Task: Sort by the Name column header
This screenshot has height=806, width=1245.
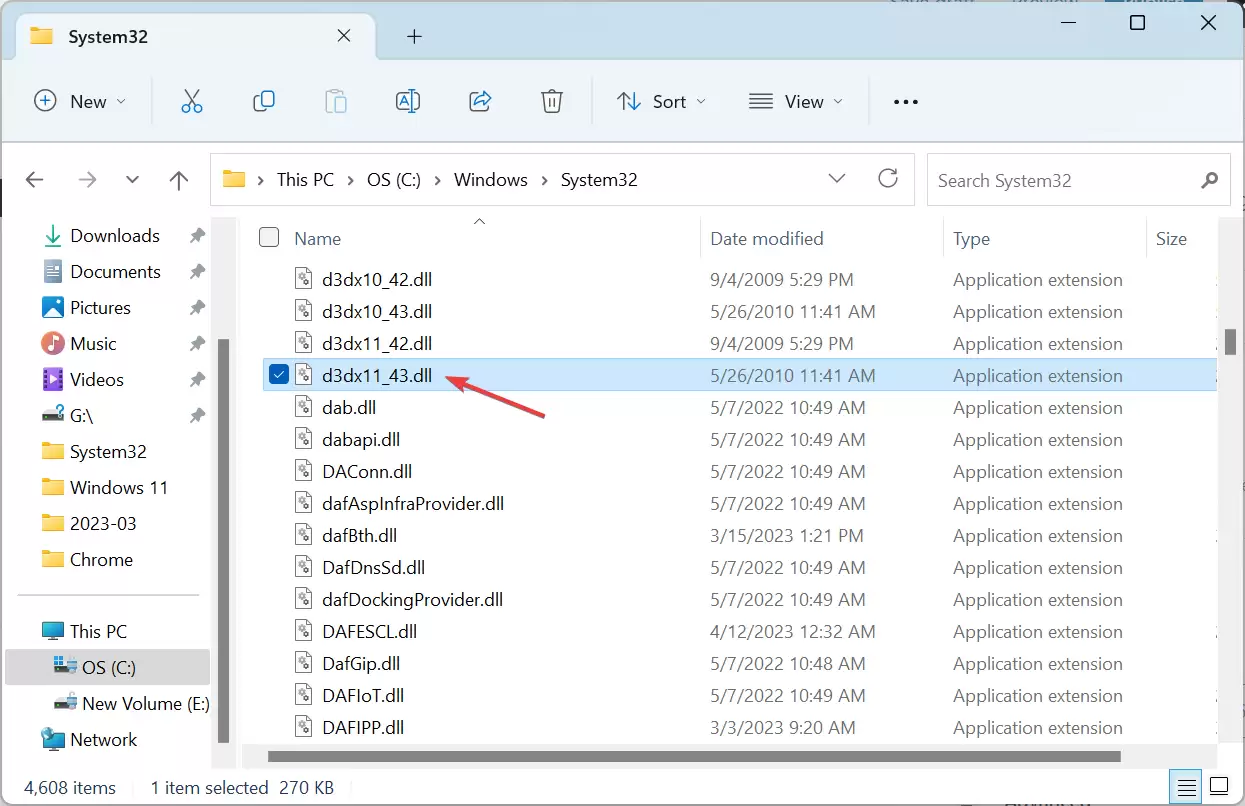Action: (x=317, y=238)
